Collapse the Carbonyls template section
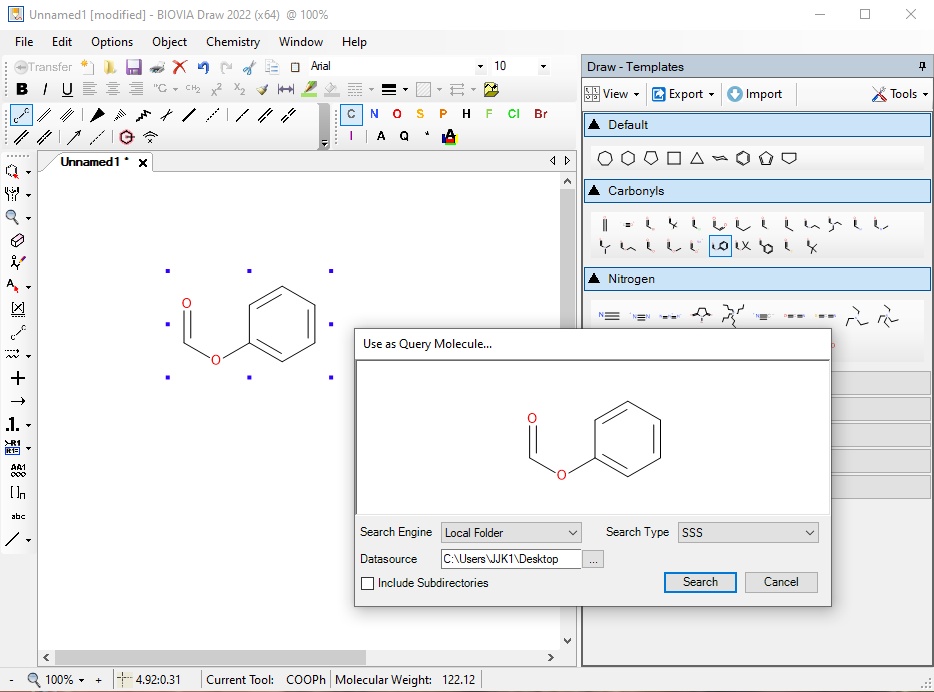The width and height of the screenshot is (934, 692). (594, 191)
